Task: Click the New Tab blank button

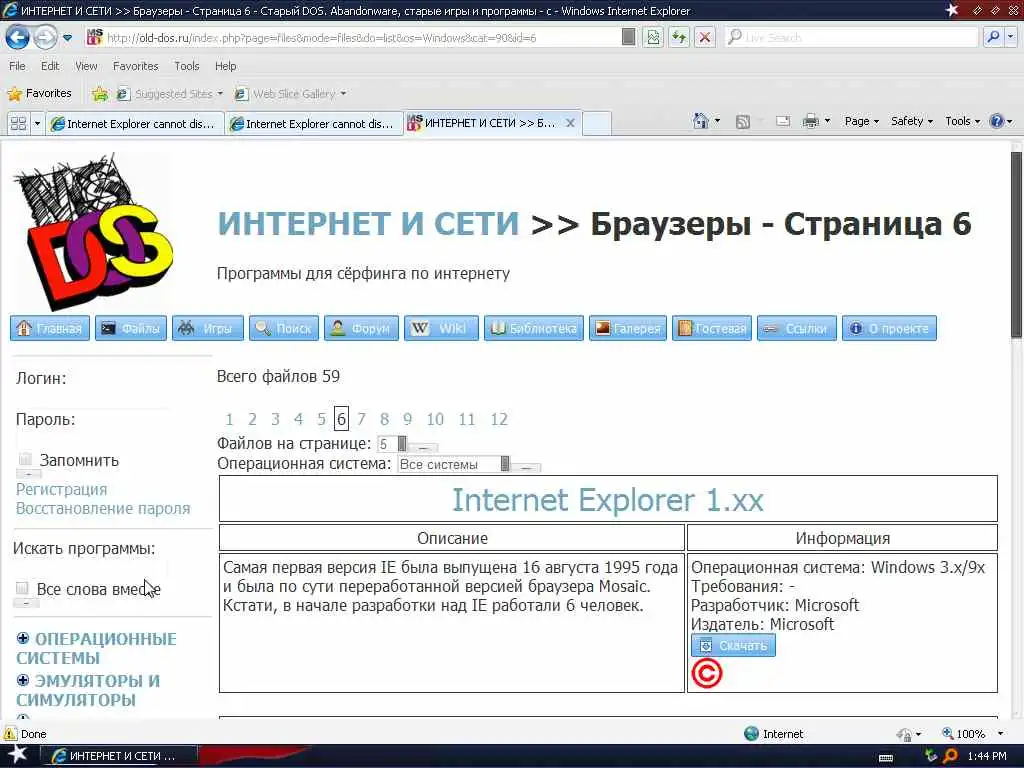Action: point(596,123)
